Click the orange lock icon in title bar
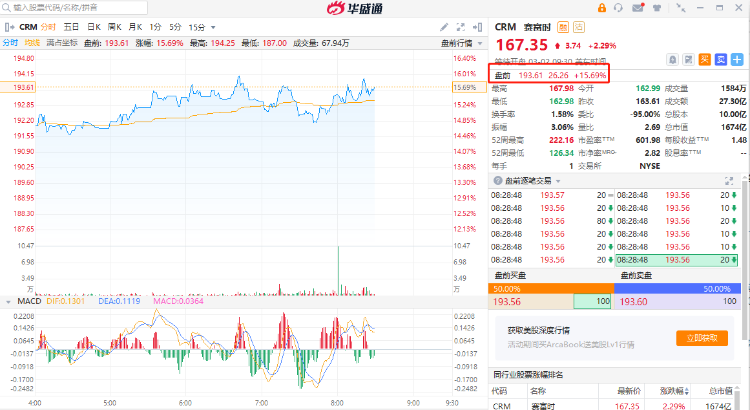The width and height of the screenshot is (750, 410). [x=602, y=8]
